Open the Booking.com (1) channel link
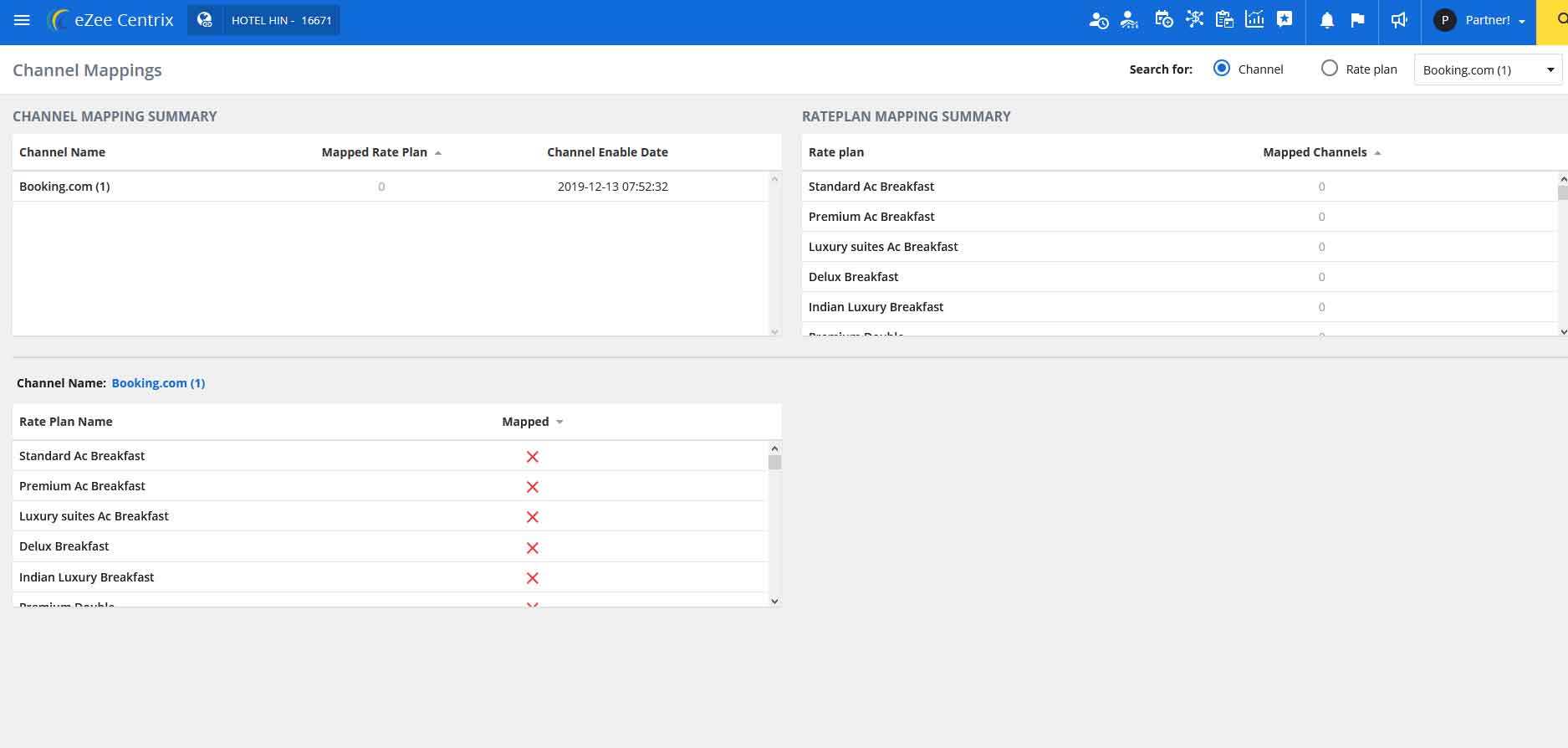The height and width of the screenshot is (748, 1568). coord(158,383)
